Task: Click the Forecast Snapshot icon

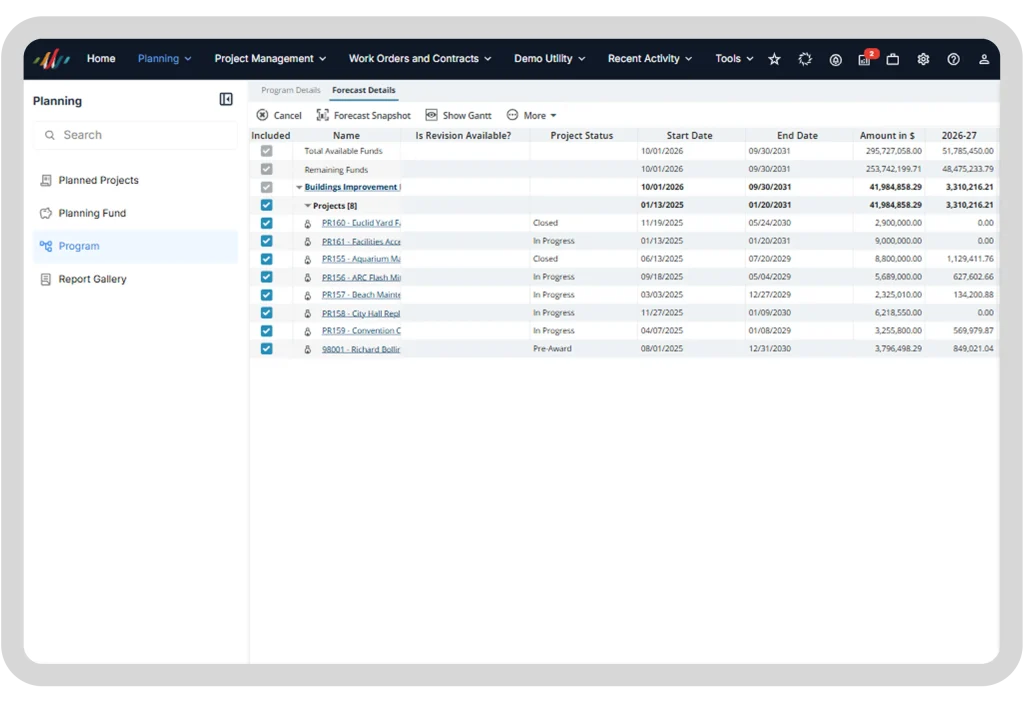Action: 323,115
